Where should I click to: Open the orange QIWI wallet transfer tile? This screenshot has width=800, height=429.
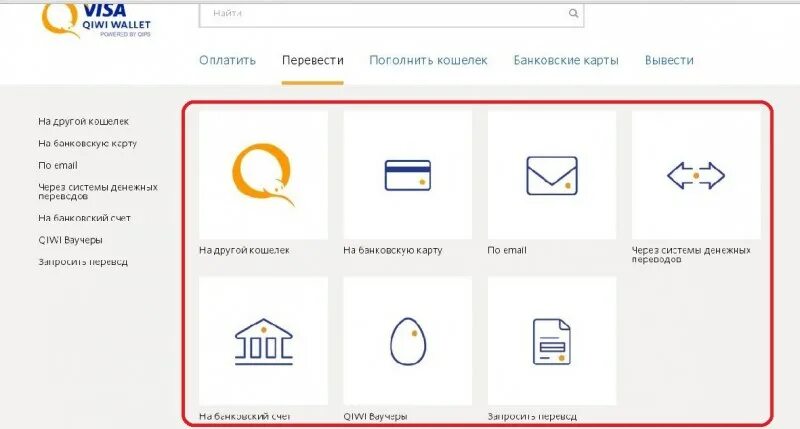pos(263,175)
